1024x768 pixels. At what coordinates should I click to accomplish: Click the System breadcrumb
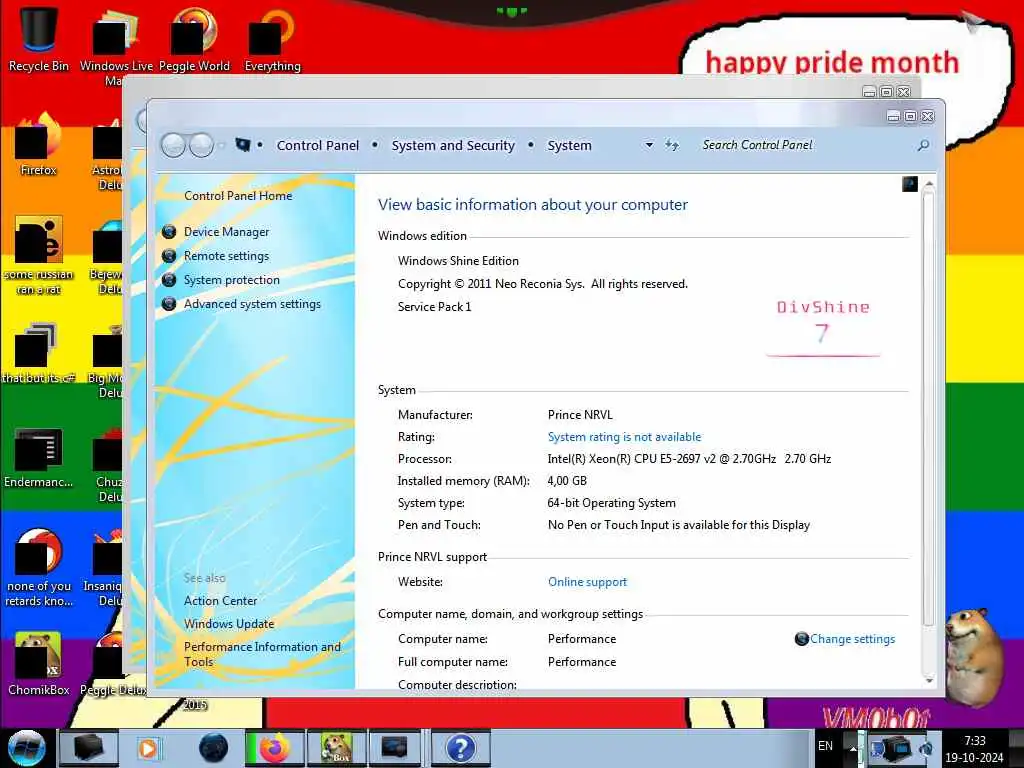[x=569, y=145]
